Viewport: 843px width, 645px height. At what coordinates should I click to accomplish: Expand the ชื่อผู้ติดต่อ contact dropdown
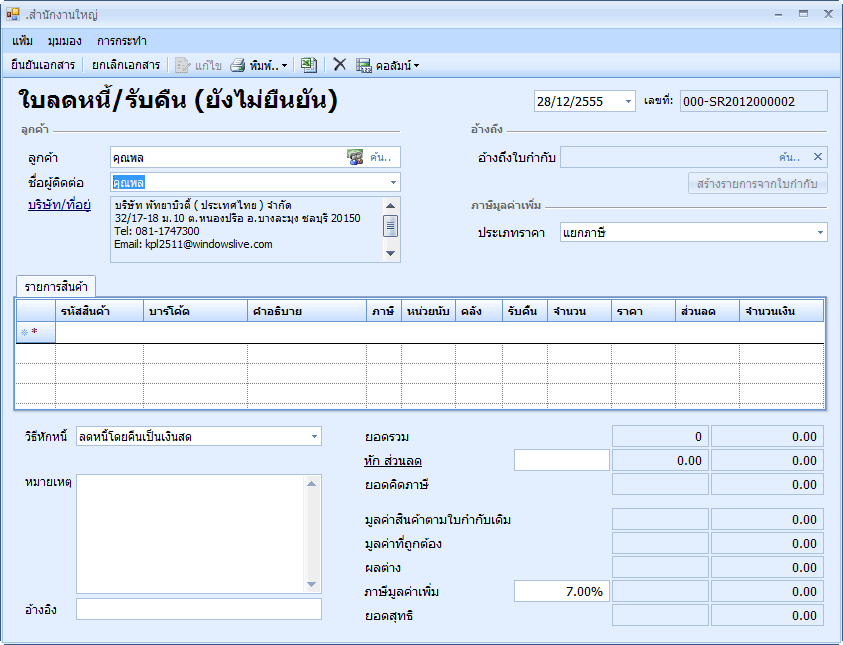click(x=393, y=182)
